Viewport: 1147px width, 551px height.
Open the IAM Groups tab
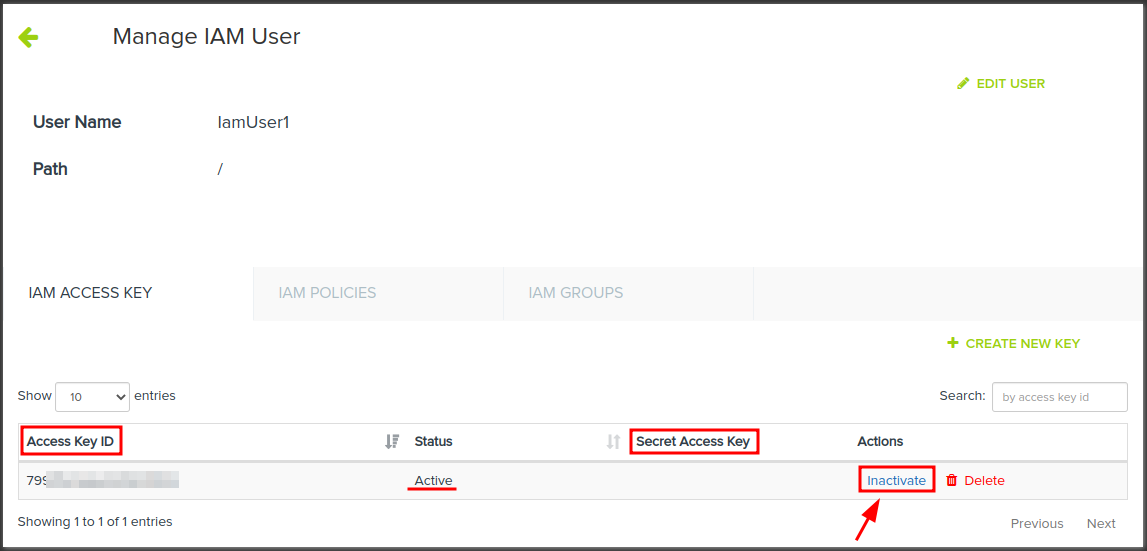[576, 293]
